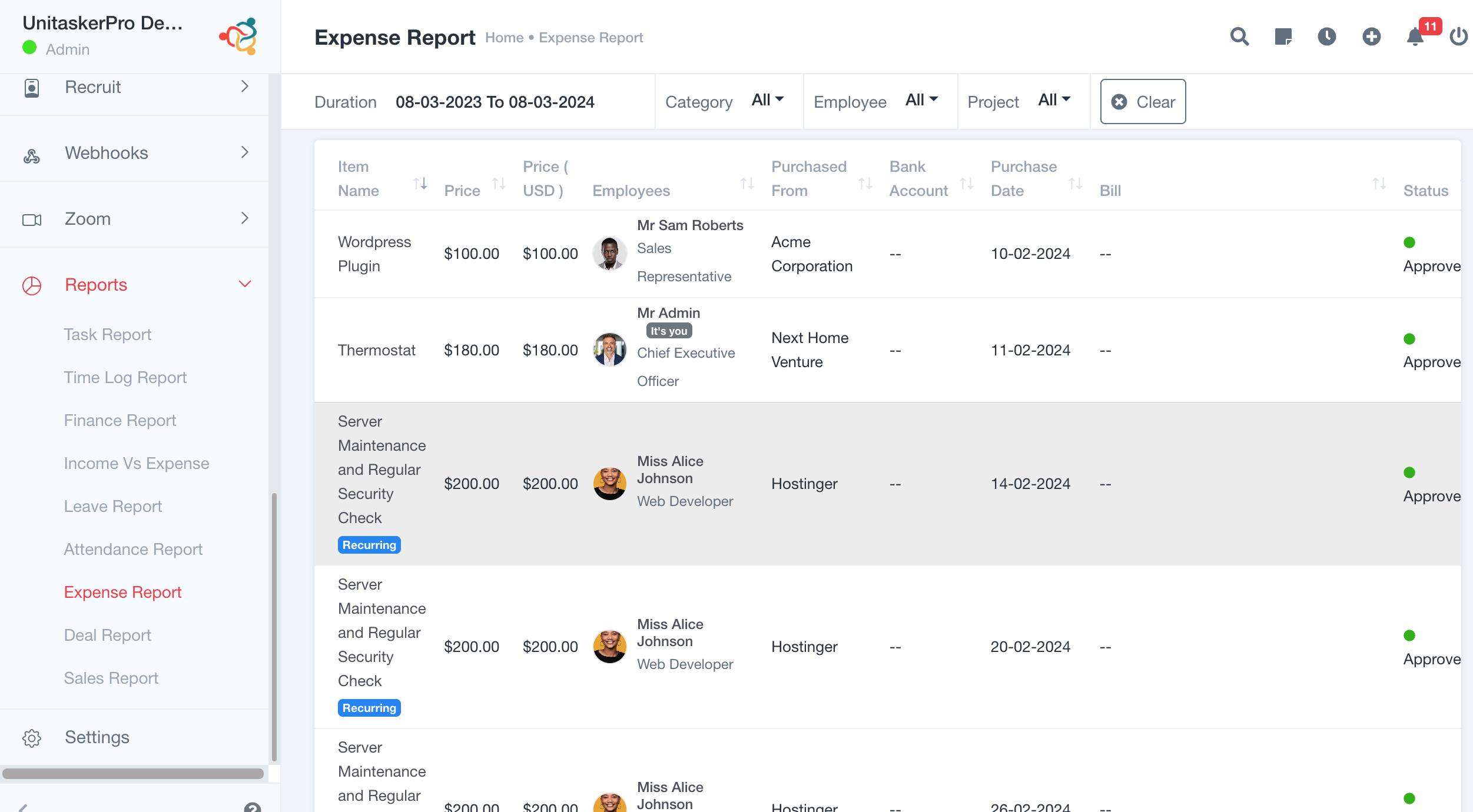1473x812 pixels.
Task: Open the notifications bell icon
Action: click(x=1415, y=37)
